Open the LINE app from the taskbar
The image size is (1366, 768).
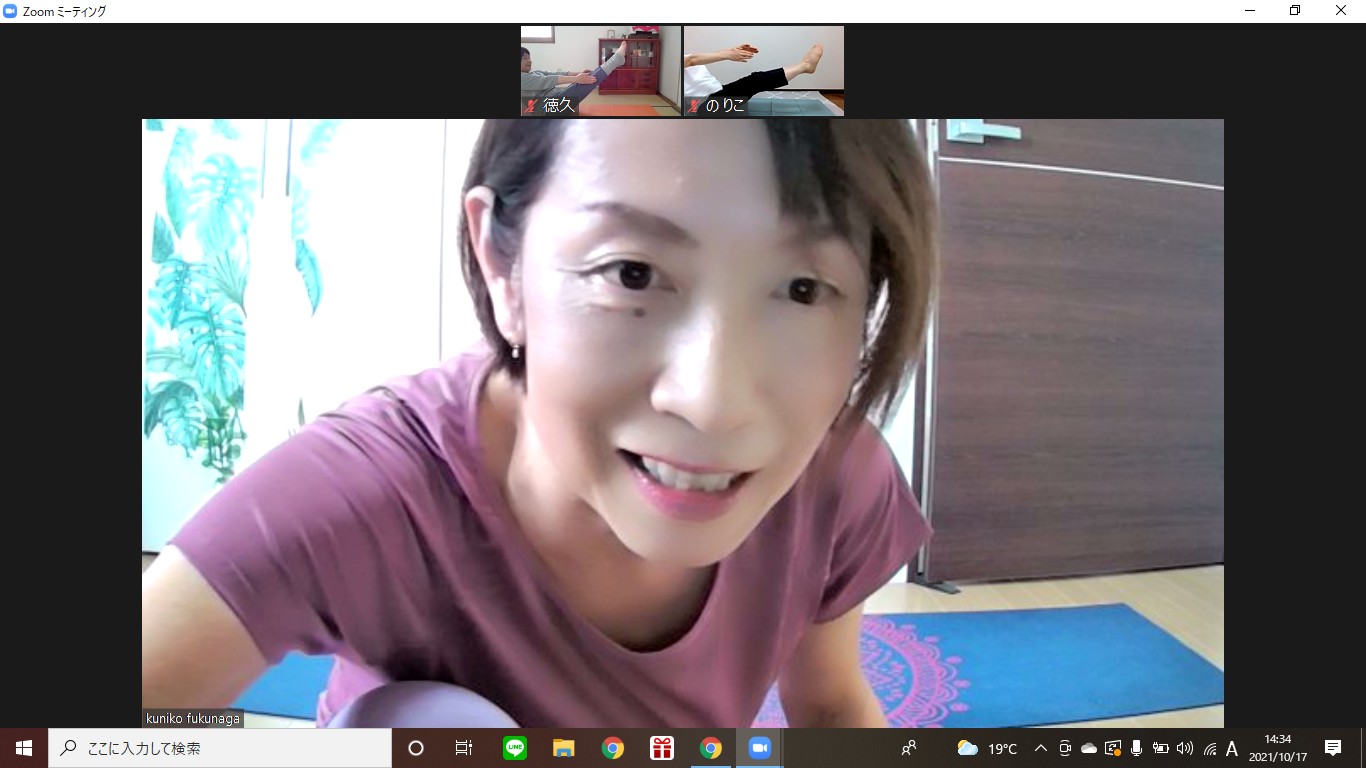[x=515, y=748]
